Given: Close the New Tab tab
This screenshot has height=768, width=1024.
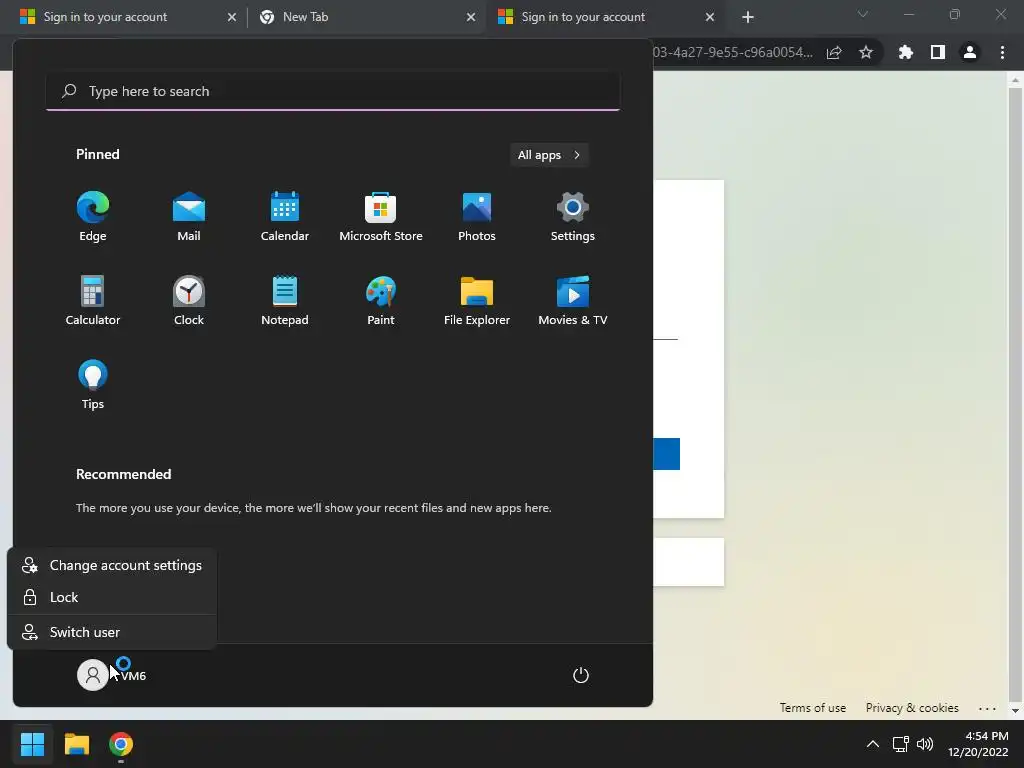Looking at the screenshot, I should [471, 17].
